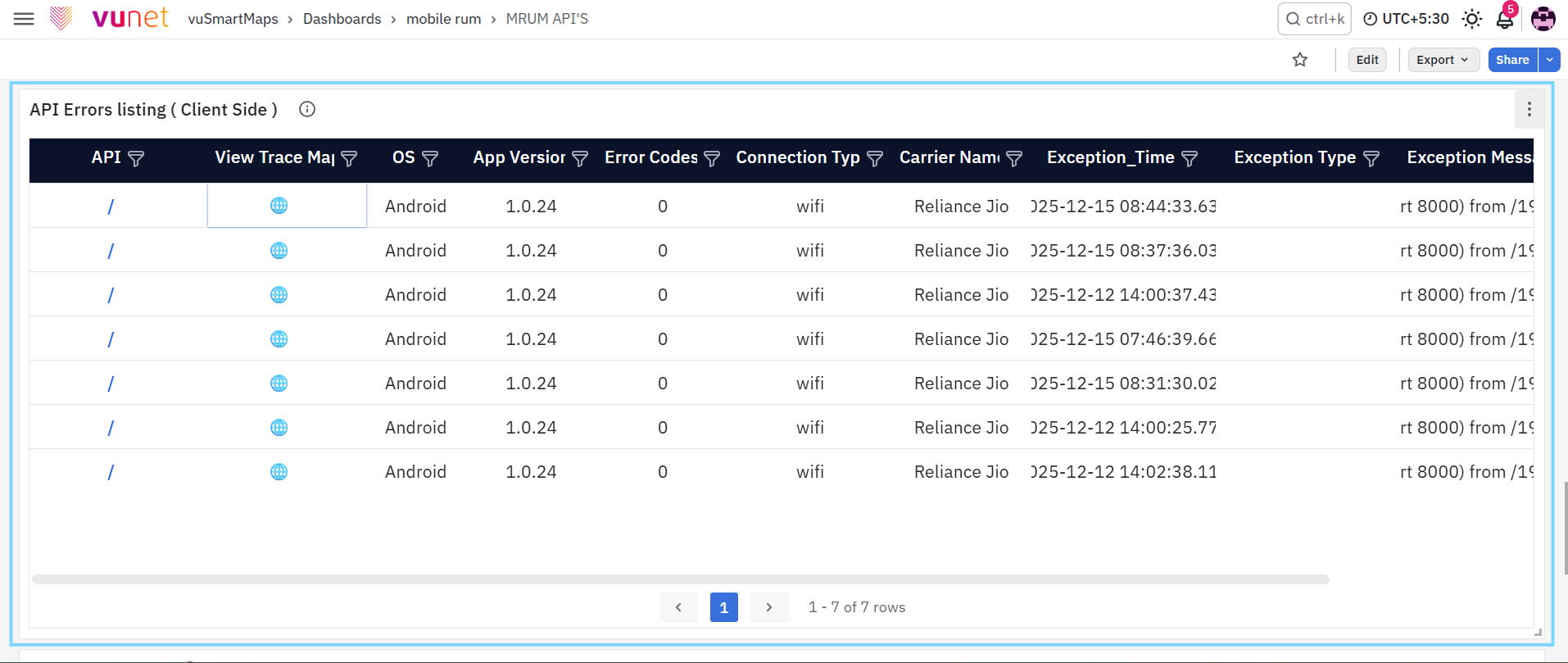Open the notifications bell
This screenshot has width=1568, height=663.
(x=1505, y=19)
